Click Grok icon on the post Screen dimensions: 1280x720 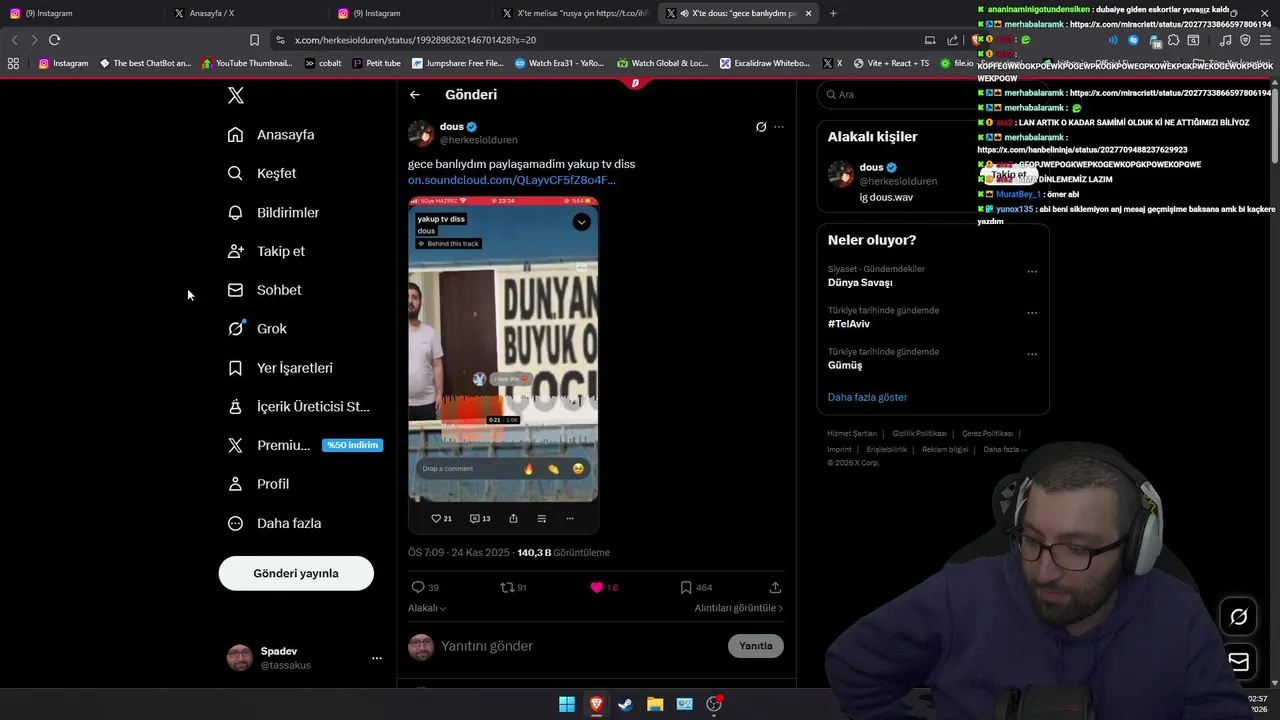[x=761, y=127]
